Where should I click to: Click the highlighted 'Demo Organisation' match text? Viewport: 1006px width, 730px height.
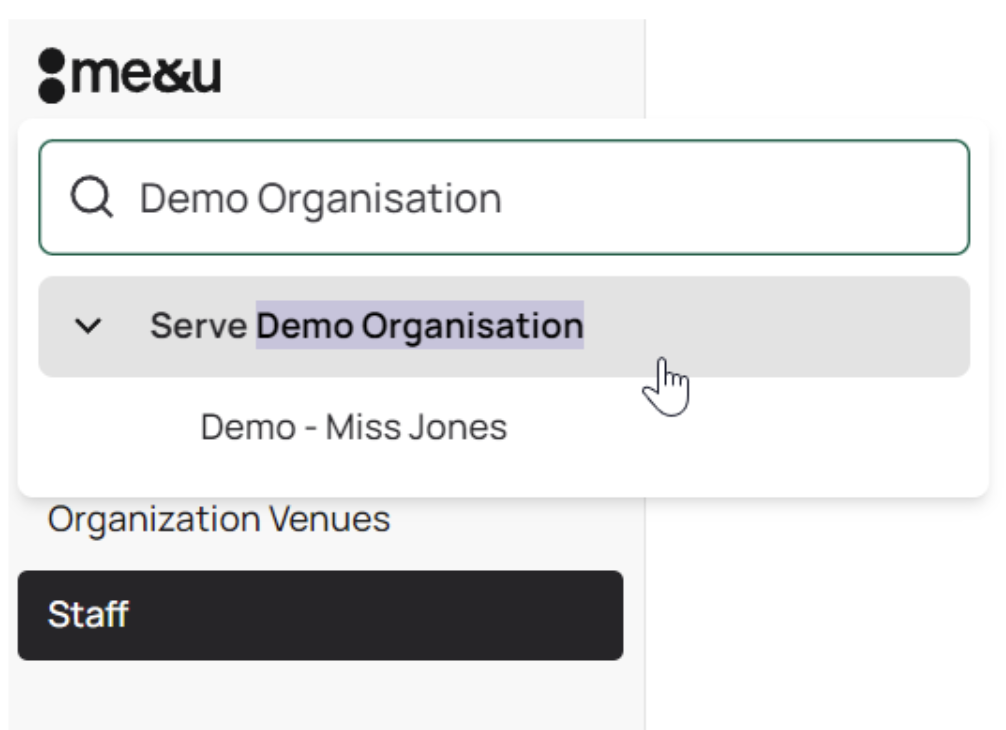(420, 326)
